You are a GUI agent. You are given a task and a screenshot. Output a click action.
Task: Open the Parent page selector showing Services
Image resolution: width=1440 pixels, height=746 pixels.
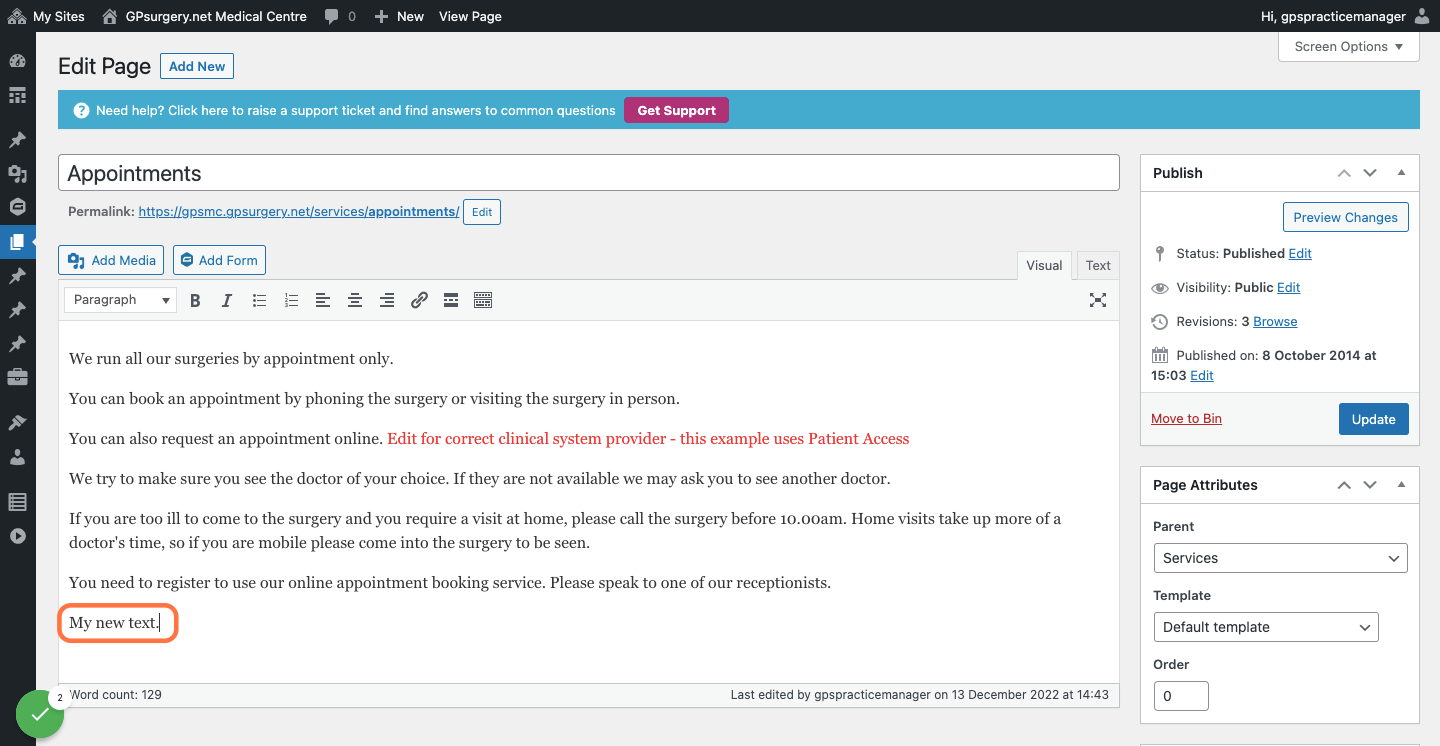pos(1280,558)
